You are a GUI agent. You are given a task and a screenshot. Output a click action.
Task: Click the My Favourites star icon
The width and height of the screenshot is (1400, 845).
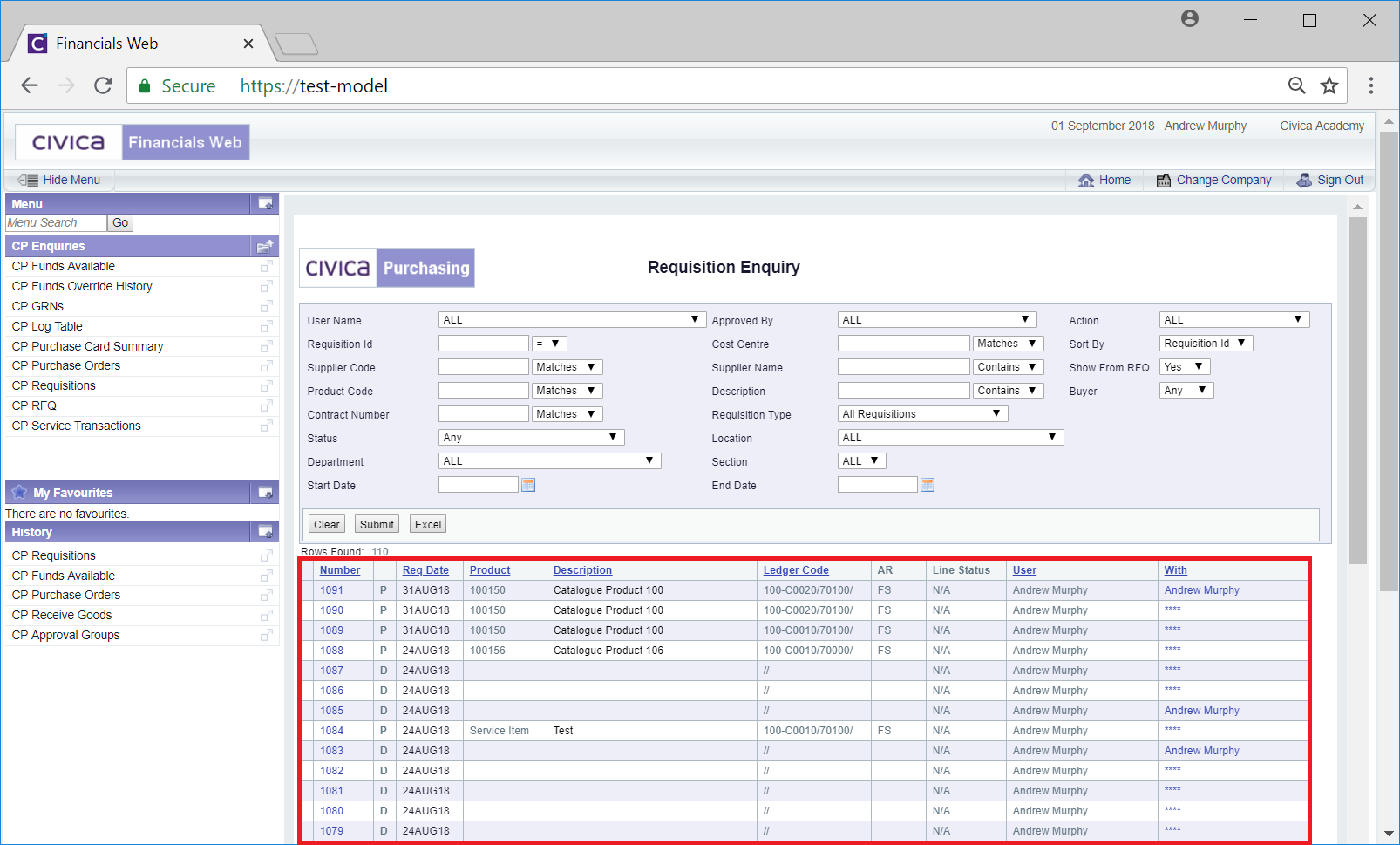pyautogui.click(x=19, y=492)
